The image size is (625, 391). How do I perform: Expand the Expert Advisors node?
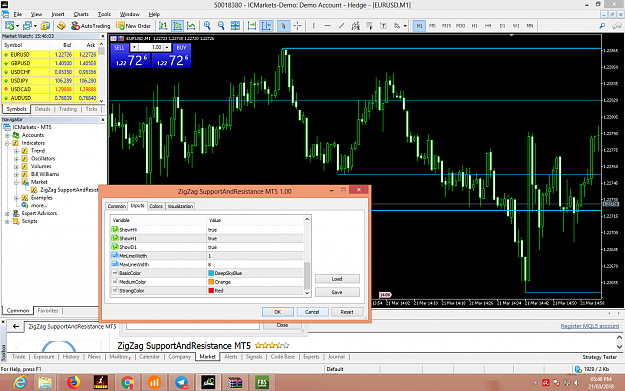click(7, 214)
